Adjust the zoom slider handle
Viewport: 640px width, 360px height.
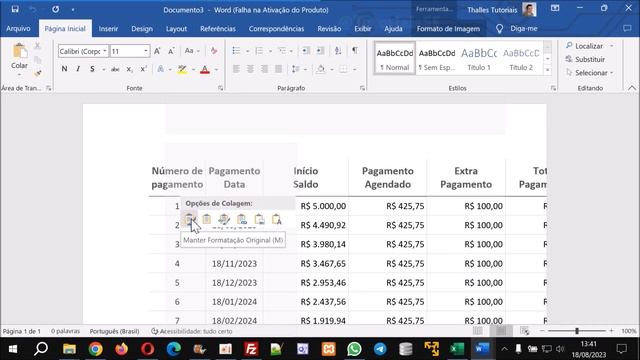point(577,331)
